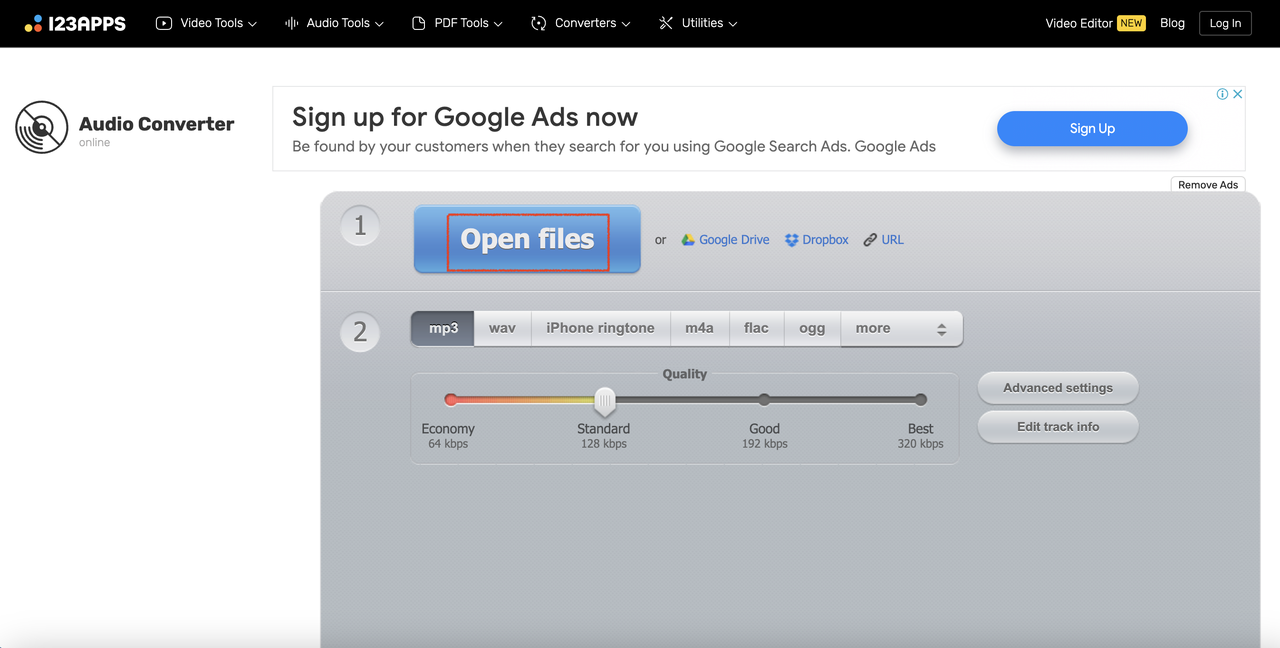1280x648 pixels.
Task: Click the 123APPS logo icon
Action: (34, 23)
